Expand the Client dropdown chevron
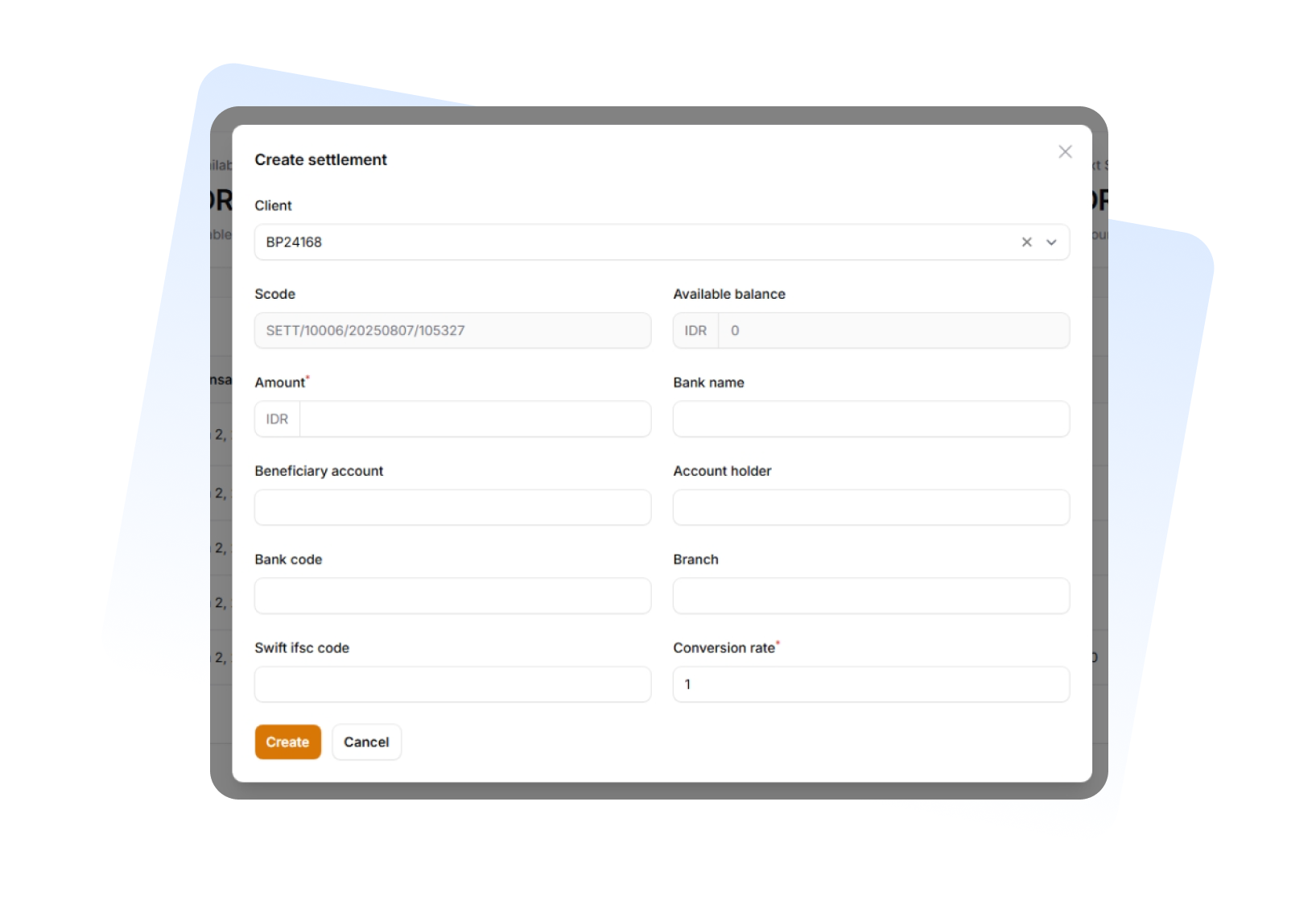1316x901 pixels. pos(1051,242)
